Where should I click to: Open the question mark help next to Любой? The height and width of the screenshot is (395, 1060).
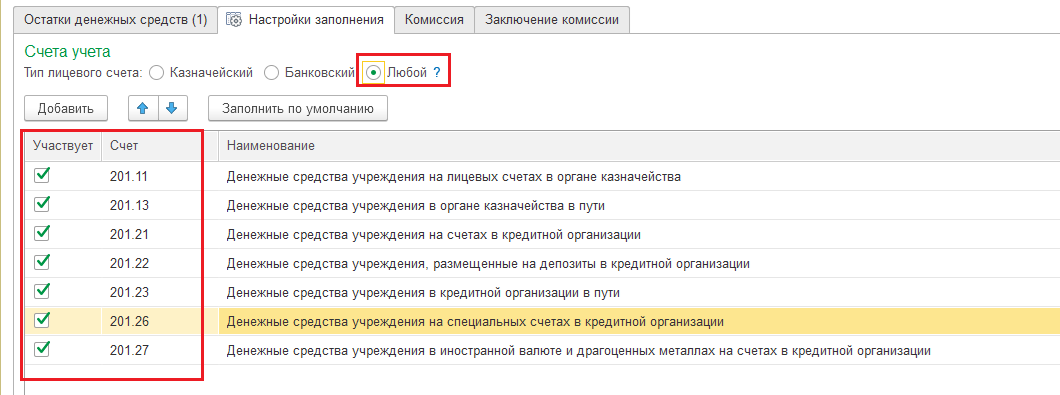437,73
